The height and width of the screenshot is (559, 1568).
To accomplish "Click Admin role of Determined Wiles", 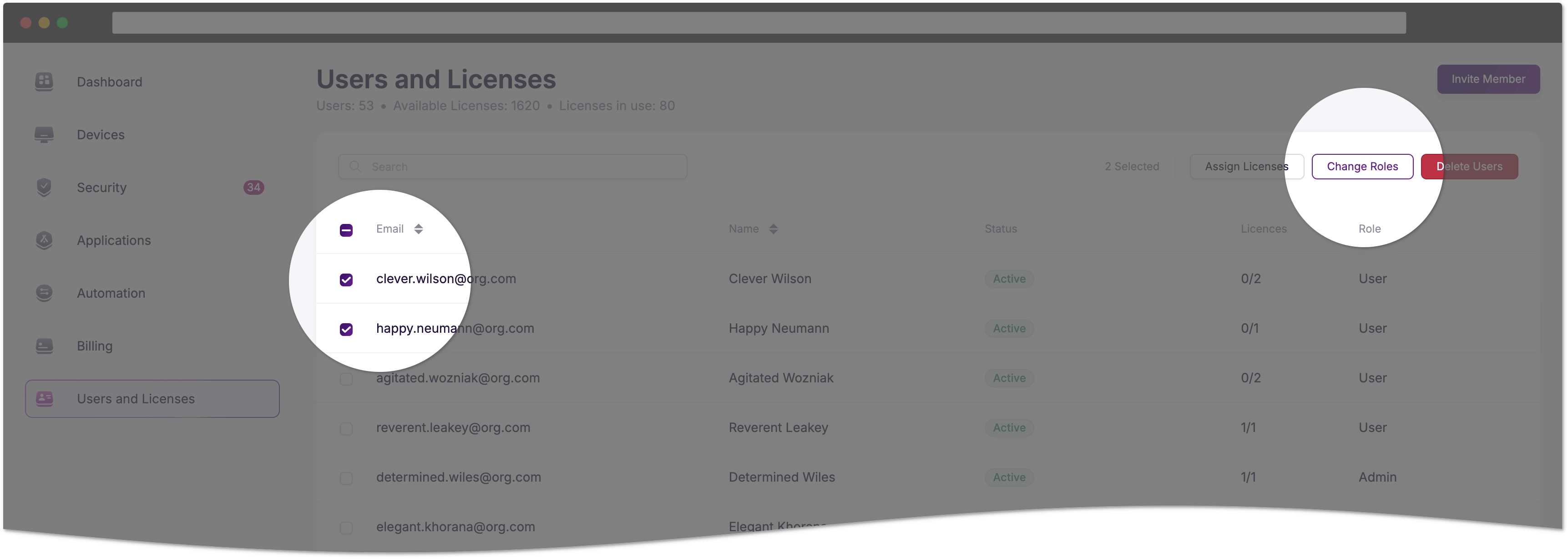I will 1377,478.
